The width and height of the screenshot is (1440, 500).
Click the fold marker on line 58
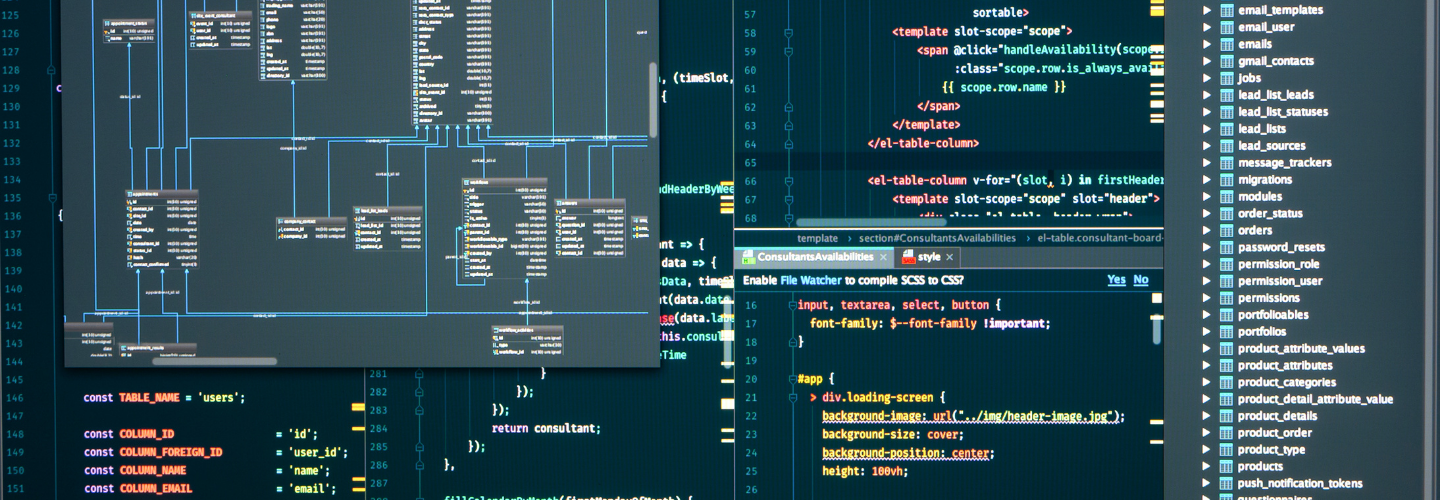coord(789,33)
